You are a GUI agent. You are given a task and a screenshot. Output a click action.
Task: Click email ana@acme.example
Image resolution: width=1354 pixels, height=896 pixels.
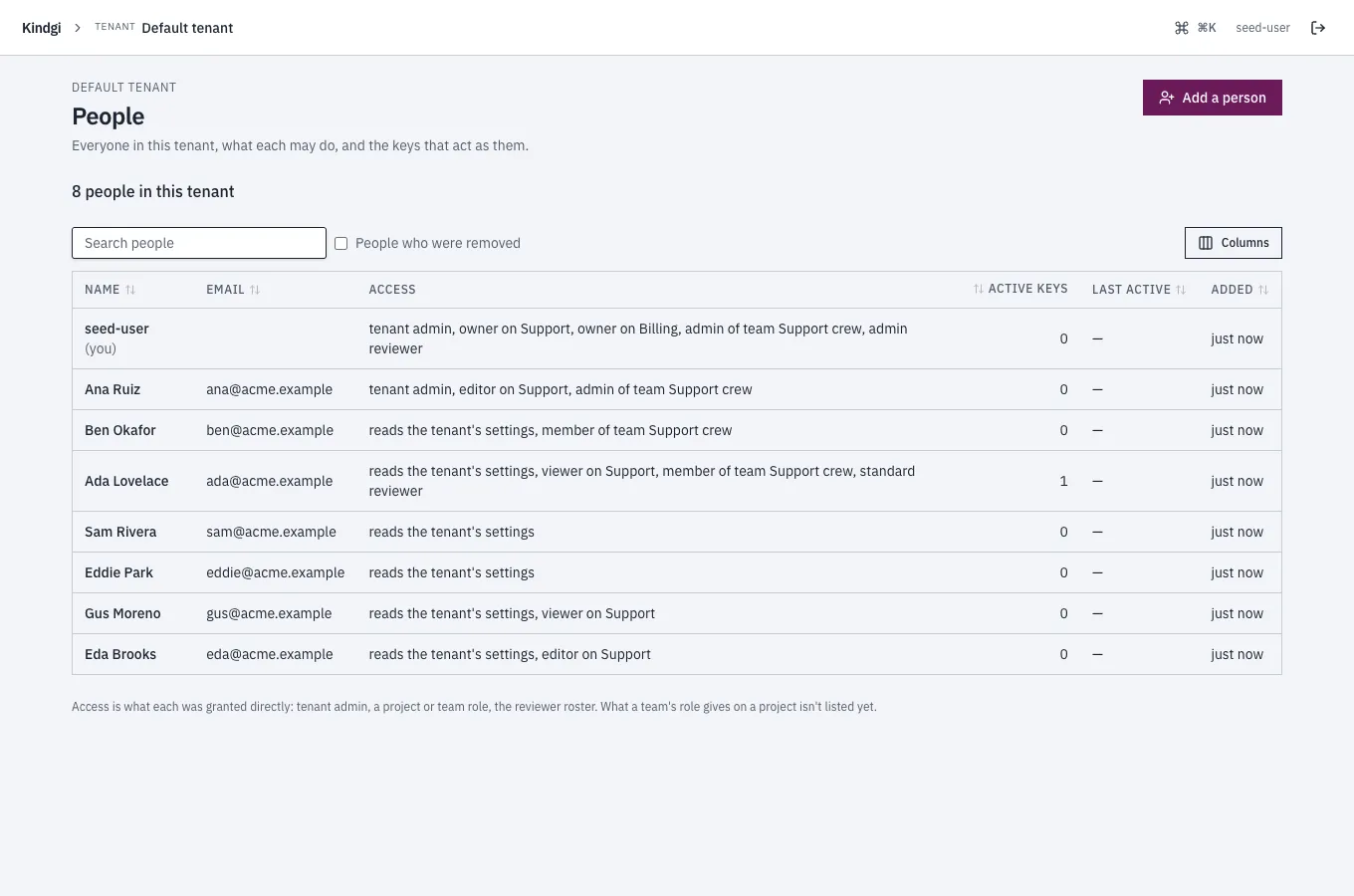pos(270,389)
